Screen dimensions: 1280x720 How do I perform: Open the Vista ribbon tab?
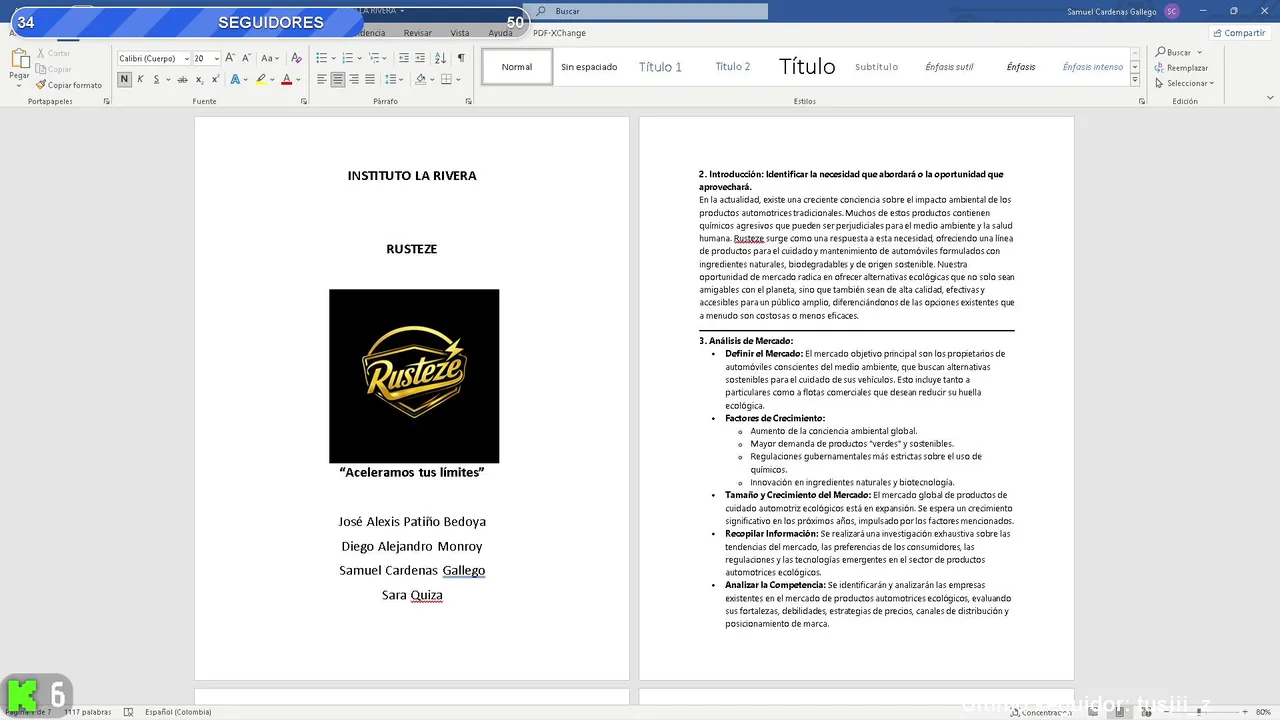click(x=460, y=33)
